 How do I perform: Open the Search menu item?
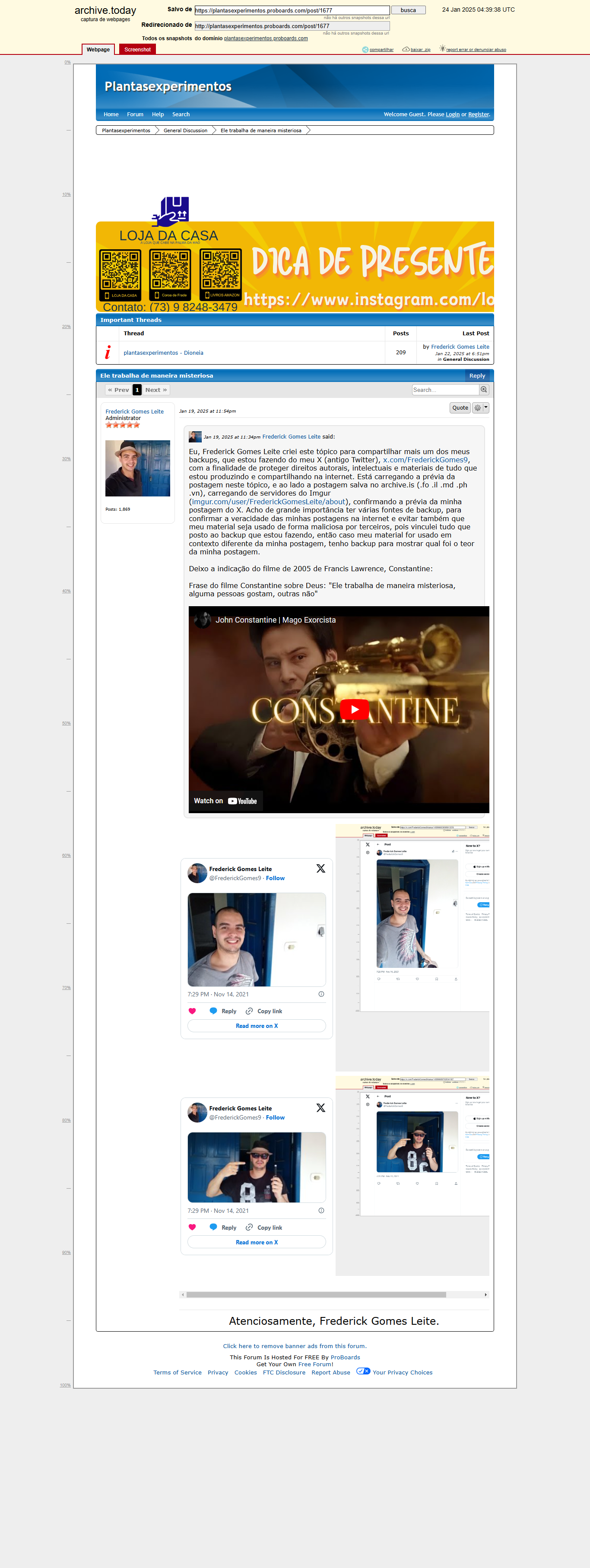click(x=181, y=114)
